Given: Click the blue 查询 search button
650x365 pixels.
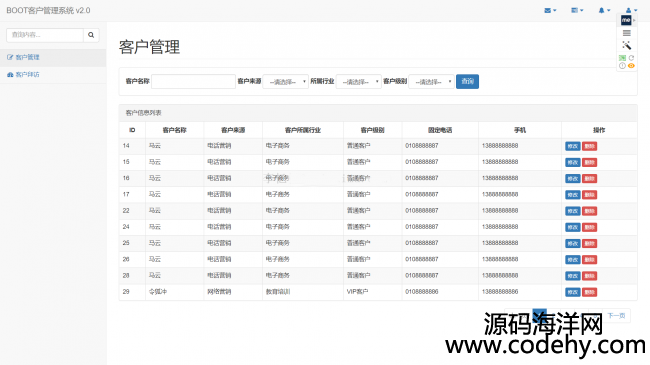Looking at the screenshot, I should pyautogui.click(x=467, y=81).
